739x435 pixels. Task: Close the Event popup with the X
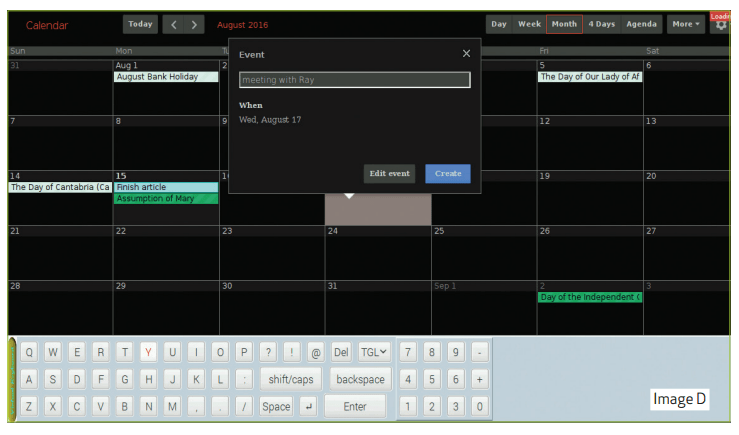tap(466, 53)
